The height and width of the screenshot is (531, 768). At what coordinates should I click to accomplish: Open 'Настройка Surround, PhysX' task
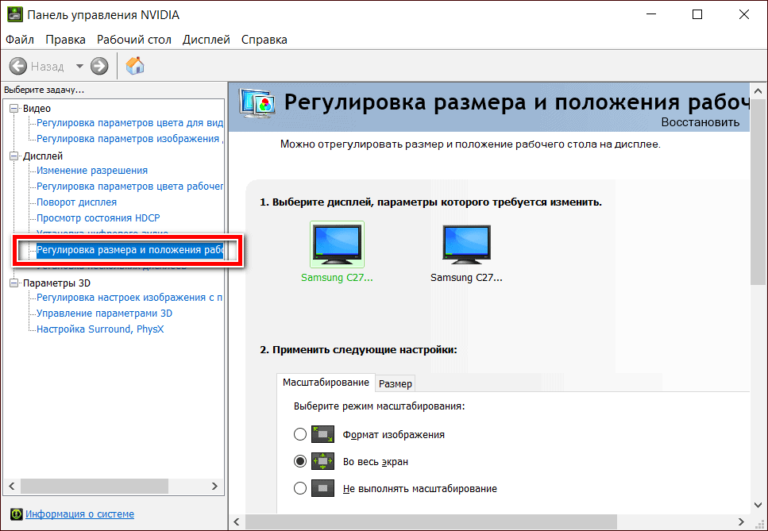(100, 329)
